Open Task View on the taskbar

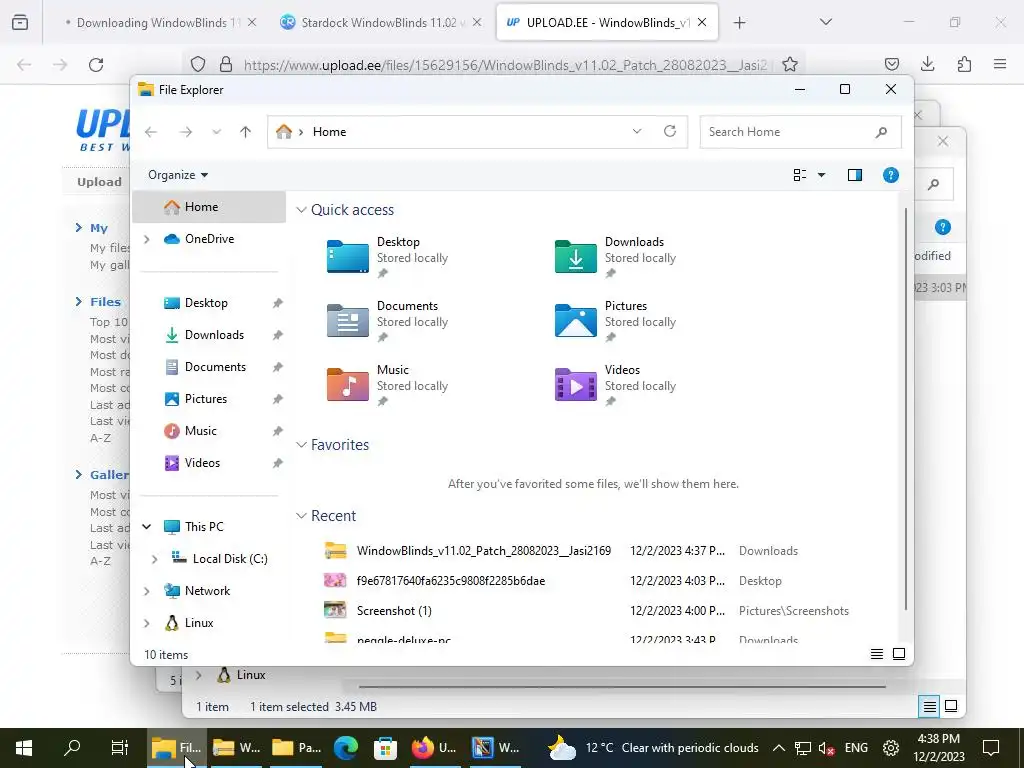coord(120,748)
